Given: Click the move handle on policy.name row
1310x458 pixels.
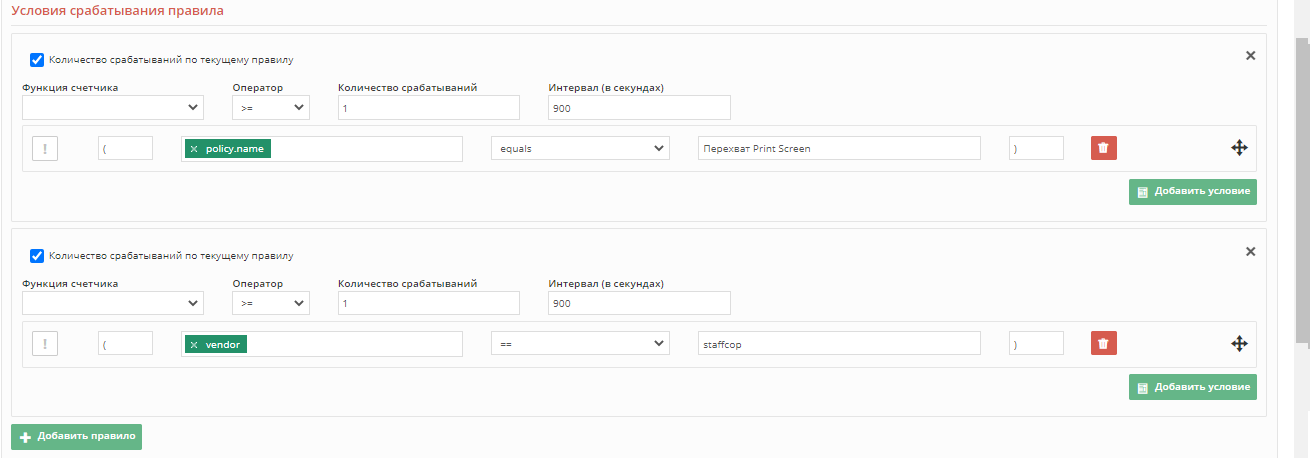Looking at the screenshot, I should pyautogui.click(x=1239, y=148).
